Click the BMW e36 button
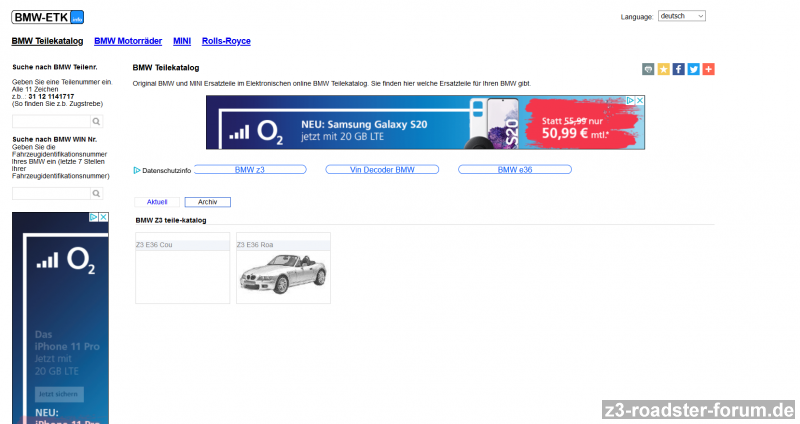This screenshot has width=800, height=424. (514, 170)
